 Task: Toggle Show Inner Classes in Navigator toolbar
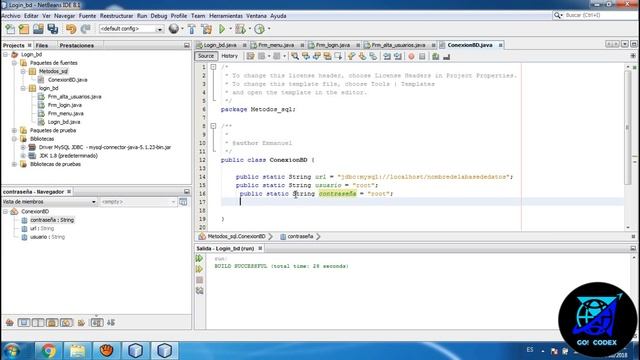(x=66, y=322)
